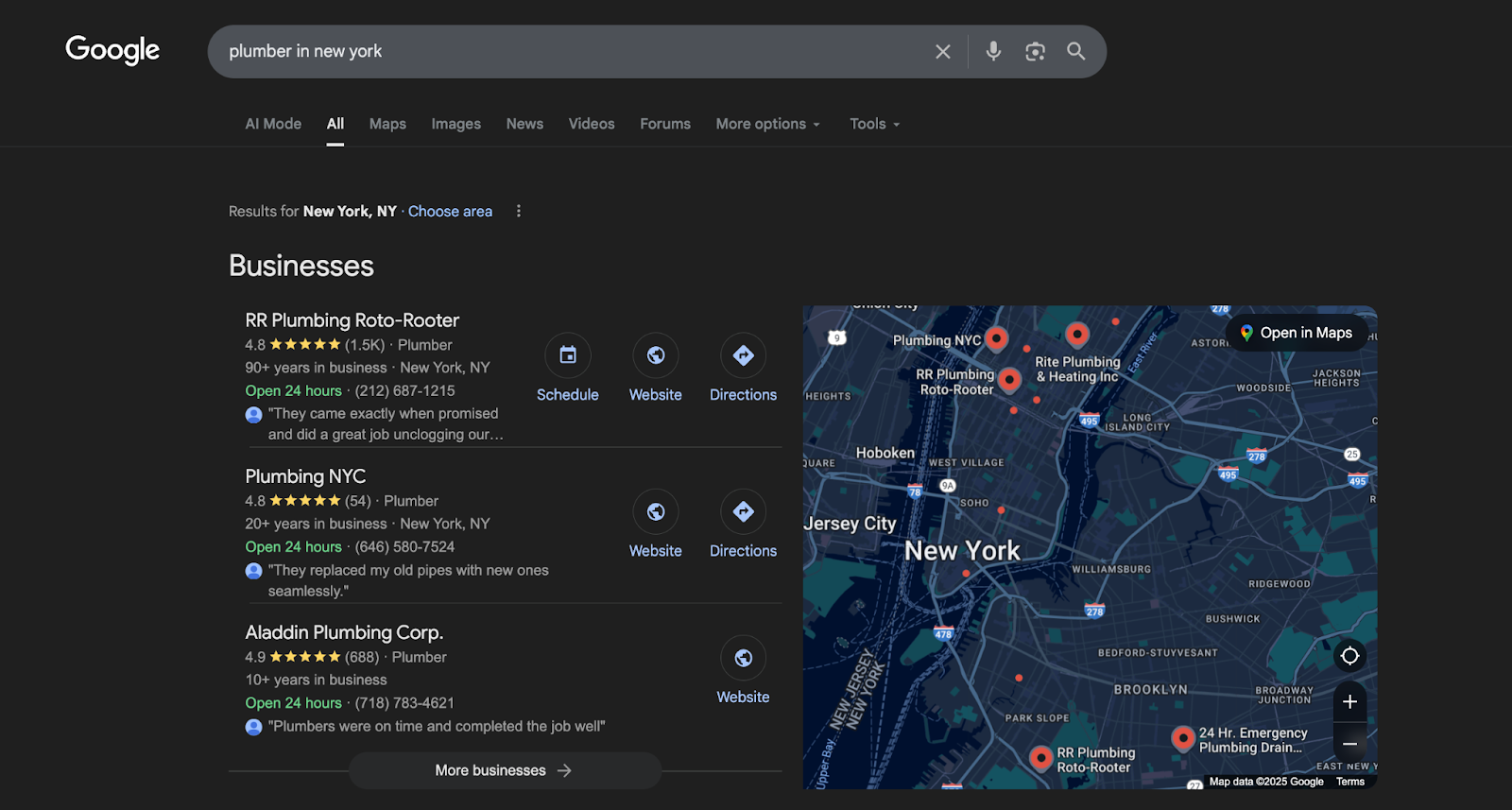Click reviewer avatar on RR Plumbing review

[x=253, y=414]
